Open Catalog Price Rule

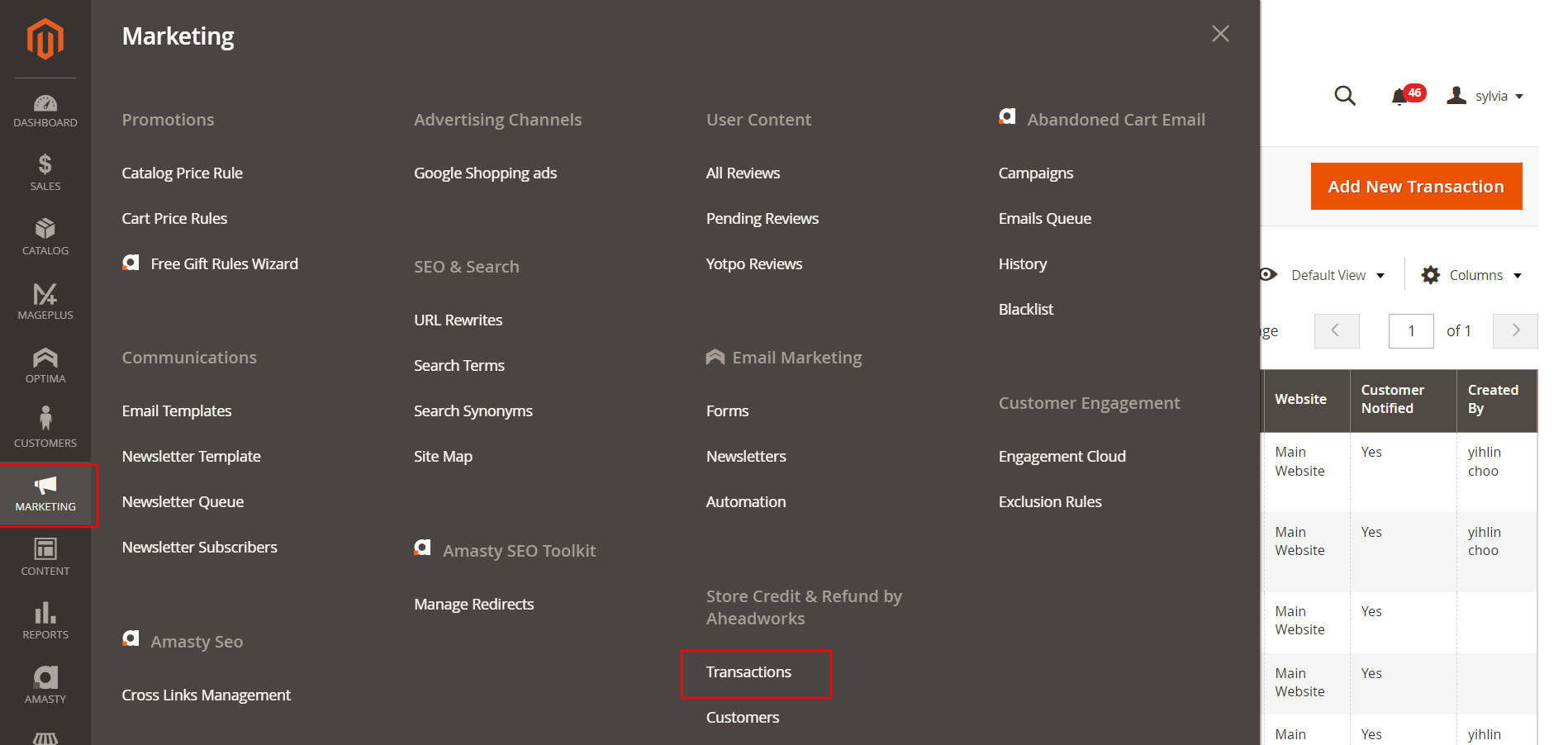pos(183,173)
